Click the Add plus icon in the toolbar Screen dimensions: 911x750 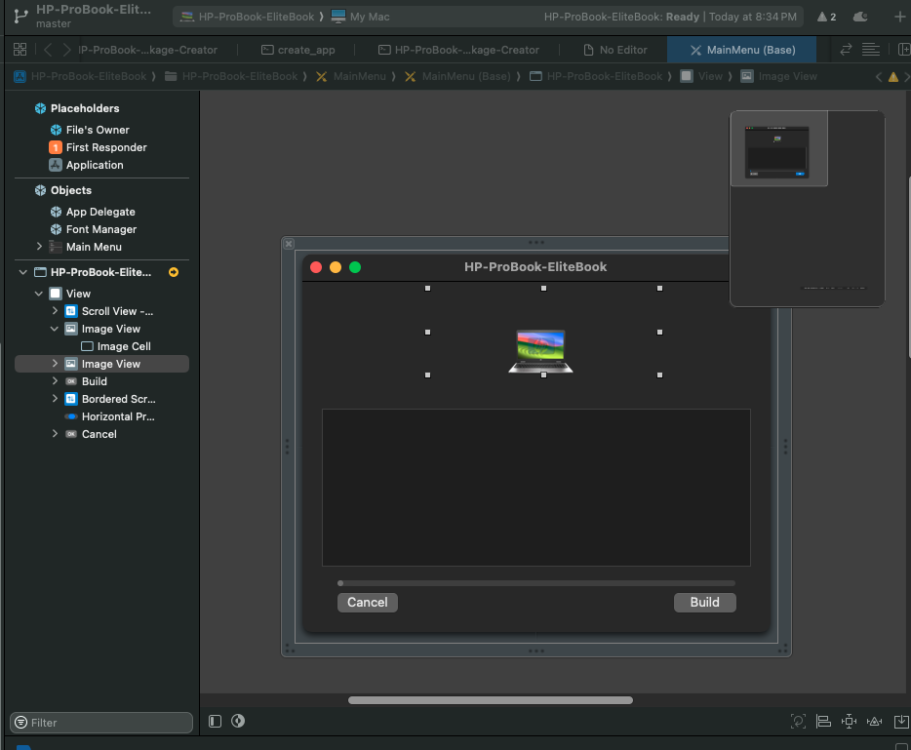pos(899,16)
